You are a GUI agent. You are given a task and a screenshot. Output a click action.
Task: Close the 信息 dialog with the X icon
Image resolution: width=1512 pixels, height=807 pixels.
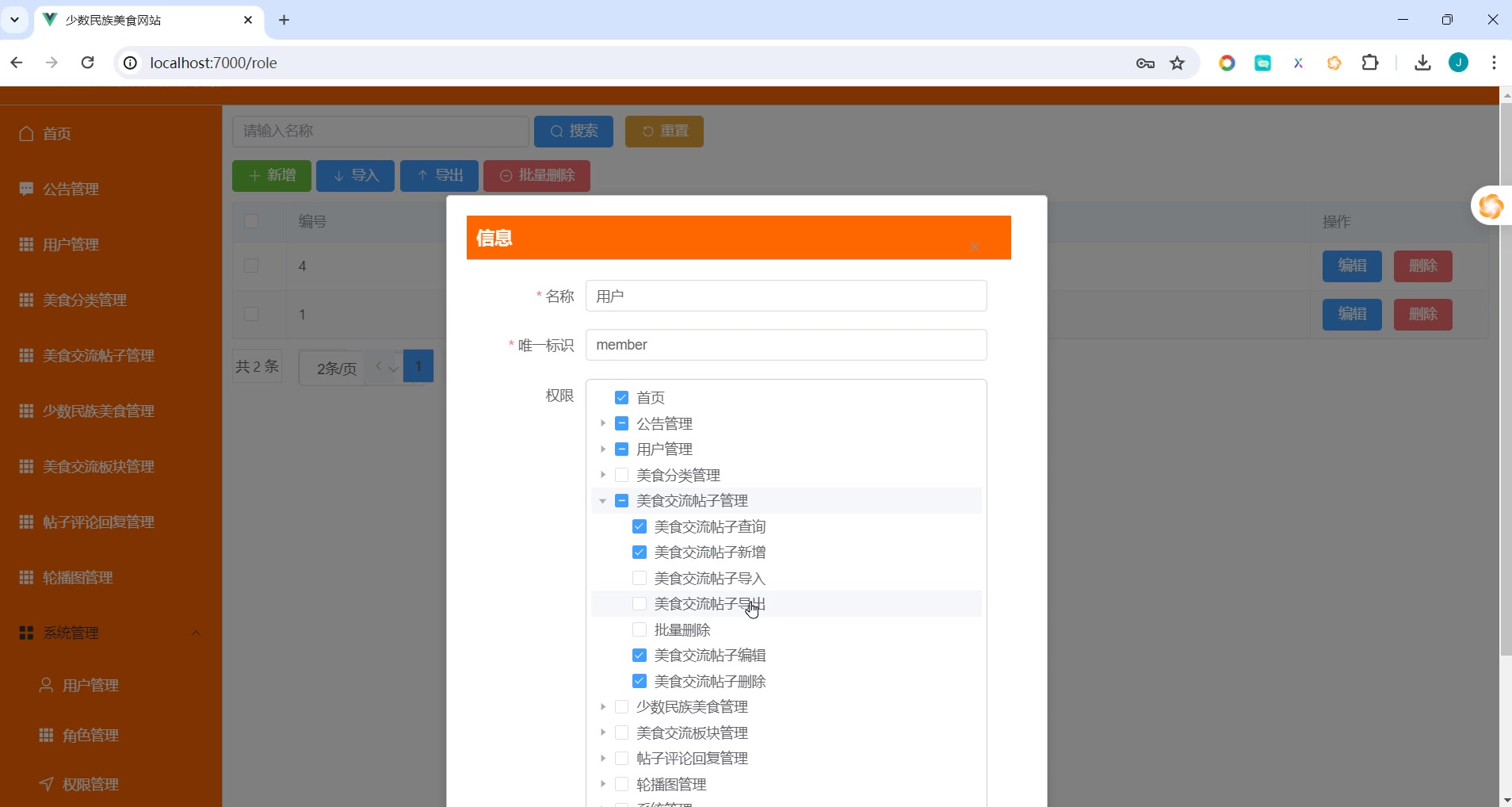pyautogui.click(x=974, y=247)
